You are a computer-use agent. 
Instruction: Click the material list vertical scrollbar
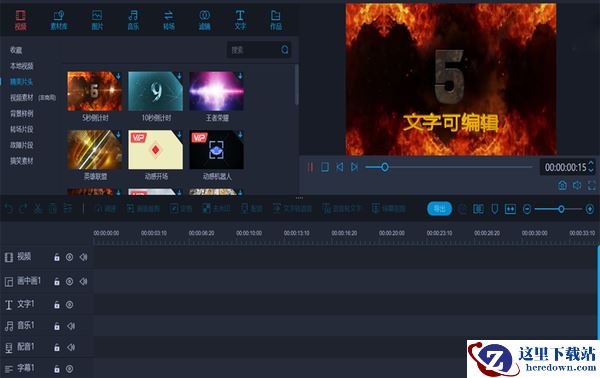tap(297, 85)
